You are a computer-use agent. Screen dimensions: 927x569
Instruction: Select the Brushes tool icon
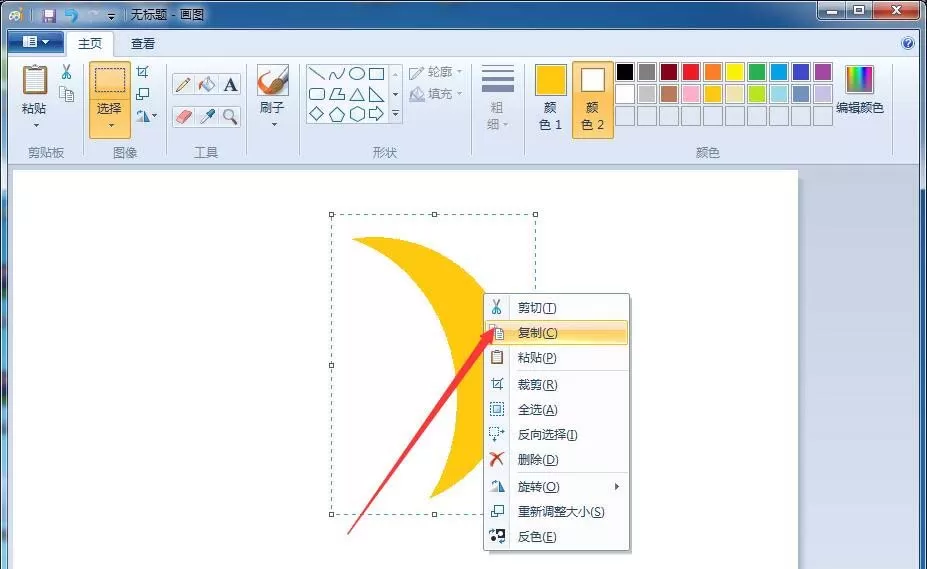[x=273, y=80]
